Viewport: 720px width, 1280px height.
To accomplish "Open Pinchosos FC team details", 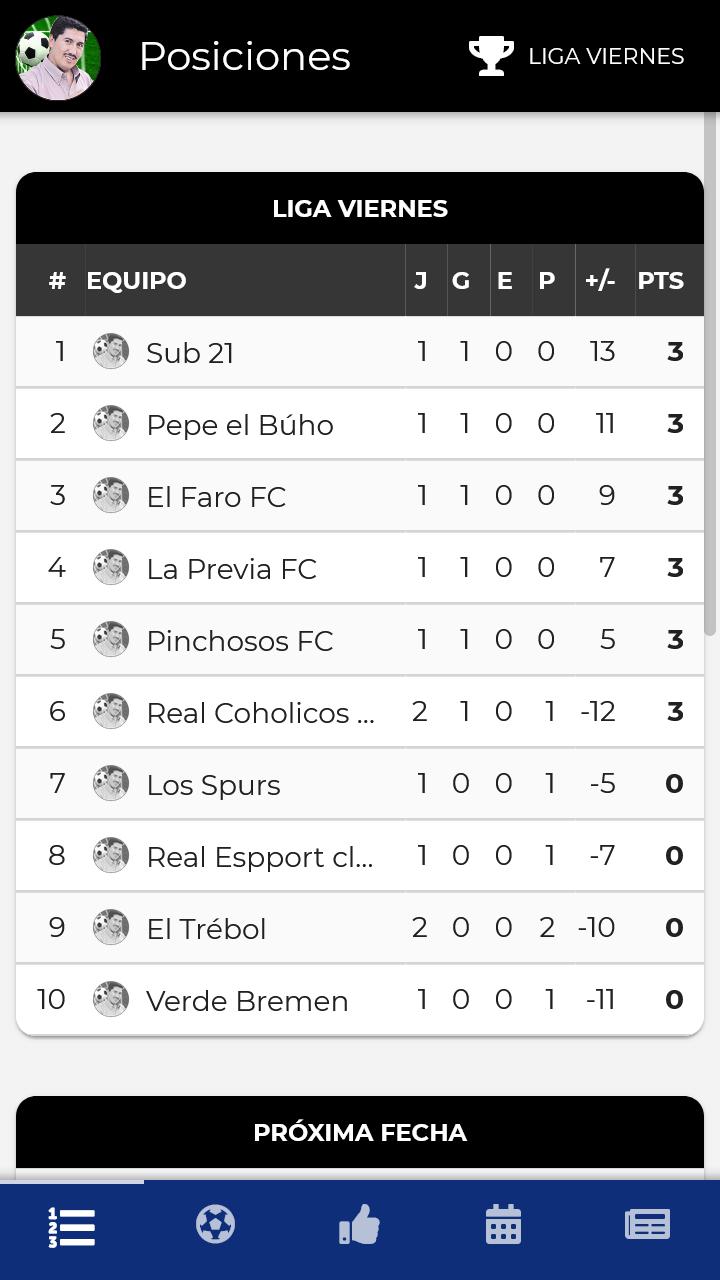I will pyautogui.click(x=360, y=640).
